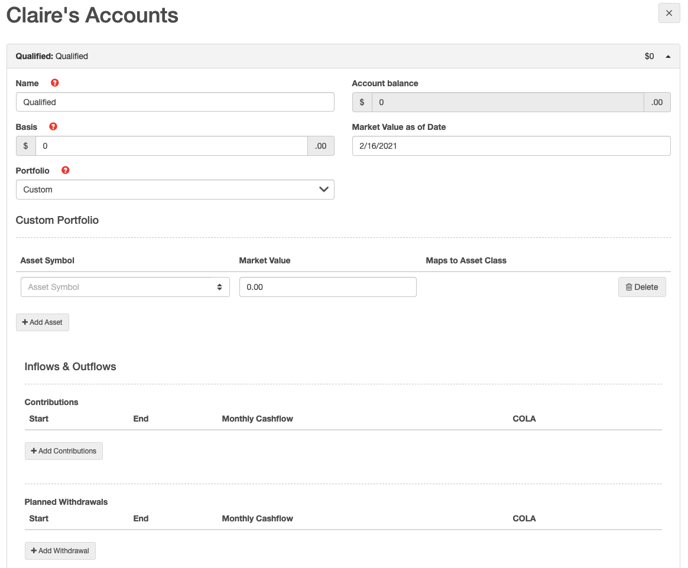688x568 pixels.
Task: Click the Add Contributions button
Action: [64, 451]
